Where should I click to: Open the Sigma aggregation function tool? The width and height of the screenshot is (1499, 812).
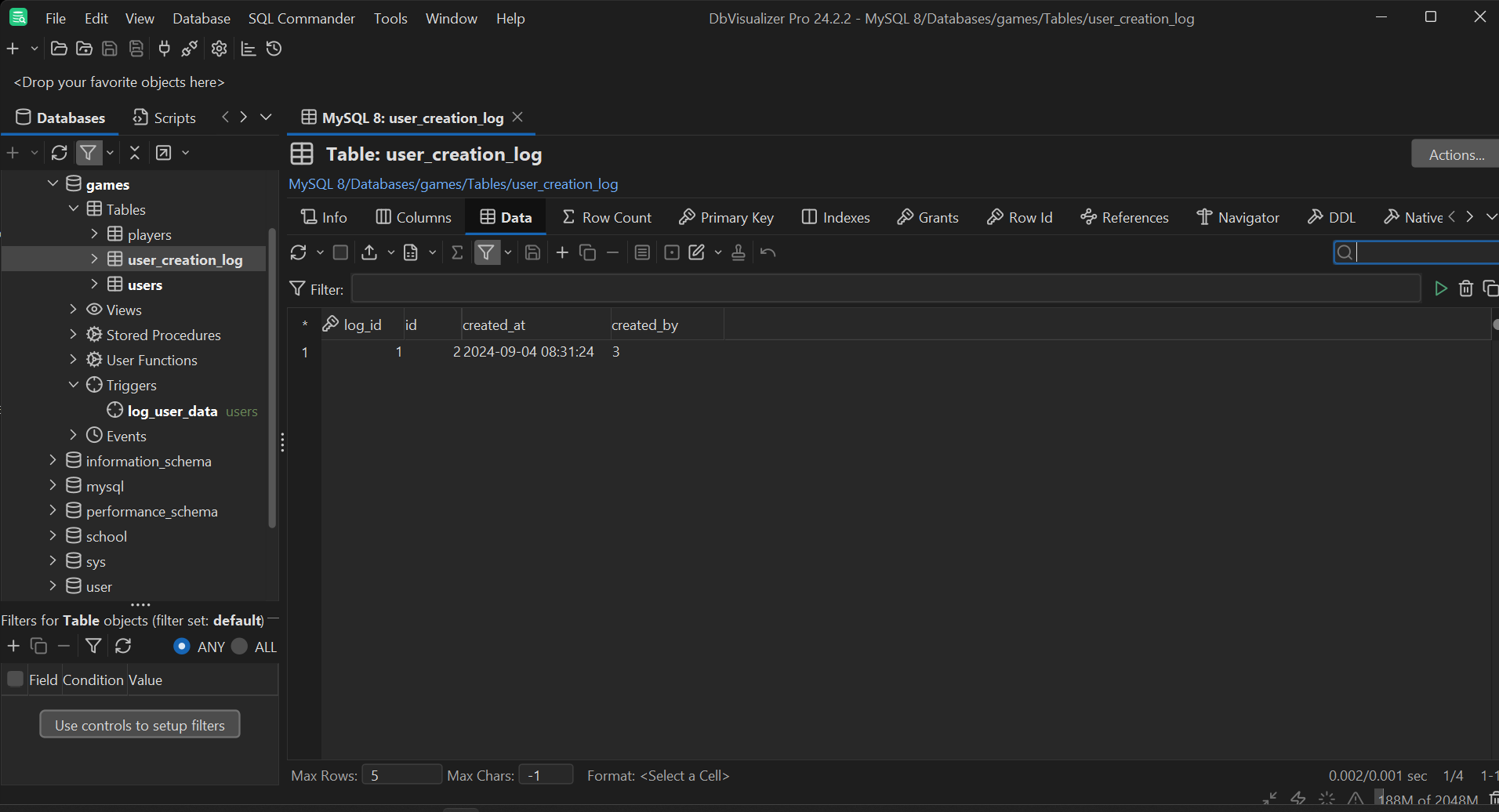coord(457,252)
